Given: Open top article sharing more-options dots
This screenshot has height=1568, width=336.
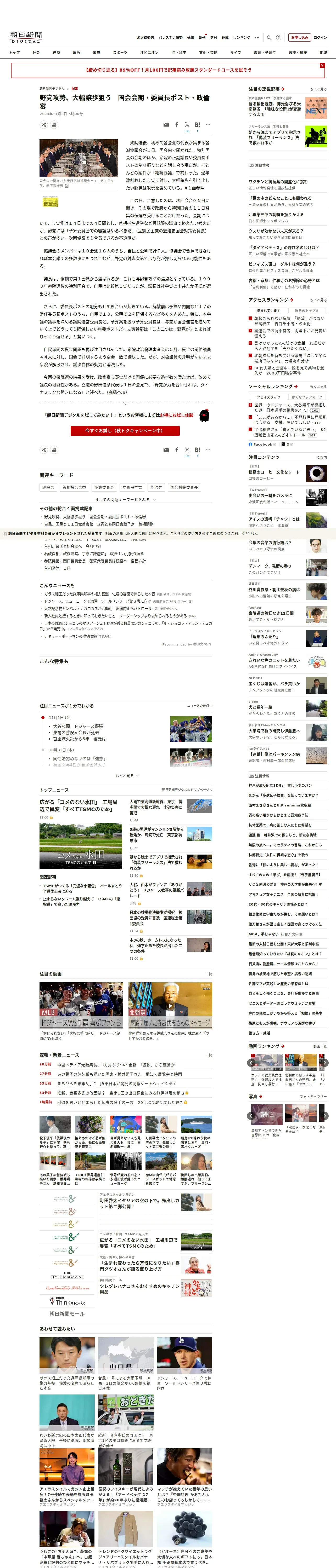Looking at the screenshot, I should coord(208,125).
